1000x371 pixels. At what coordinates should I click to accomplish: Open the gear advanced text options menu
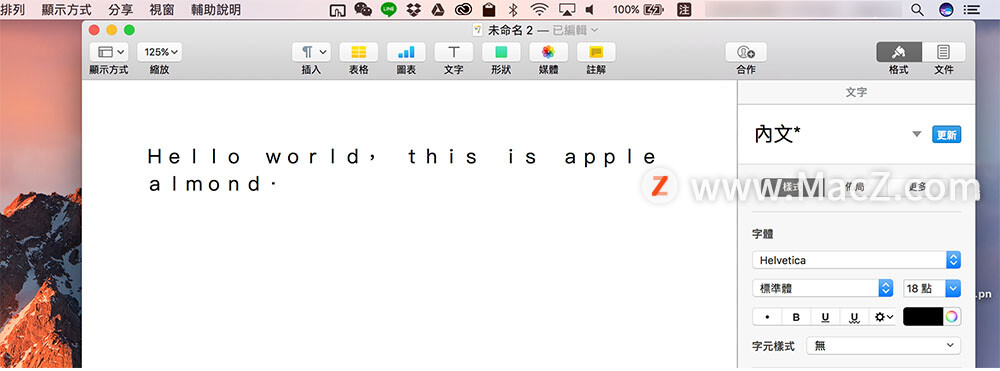point(883,317)
